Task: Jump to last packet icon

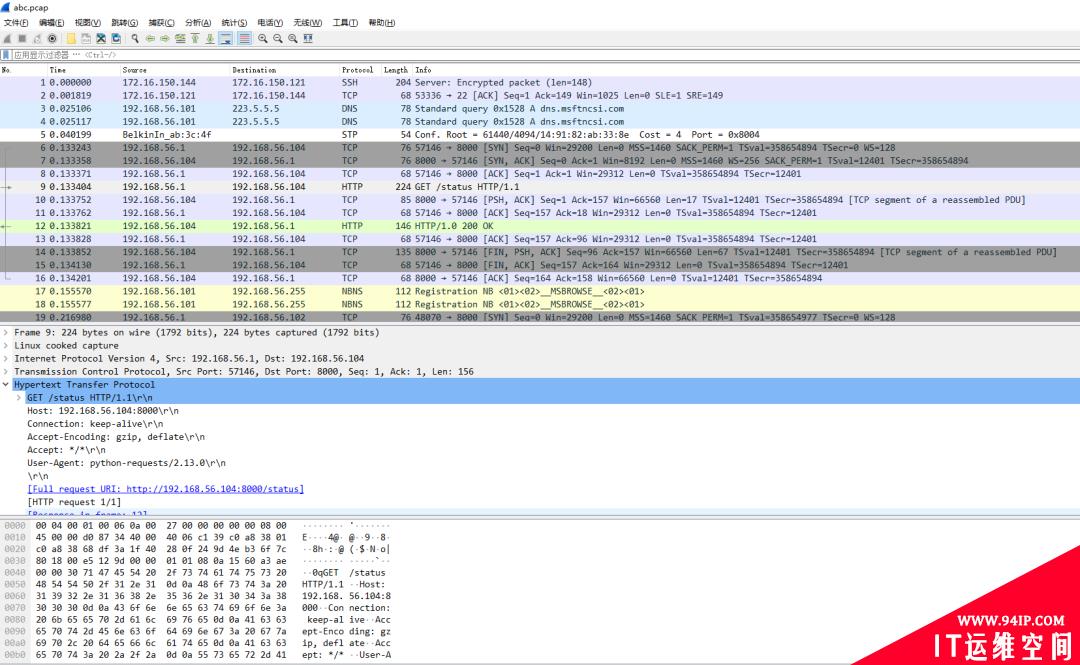Action: pyautogui.click(x=210, y=39)
